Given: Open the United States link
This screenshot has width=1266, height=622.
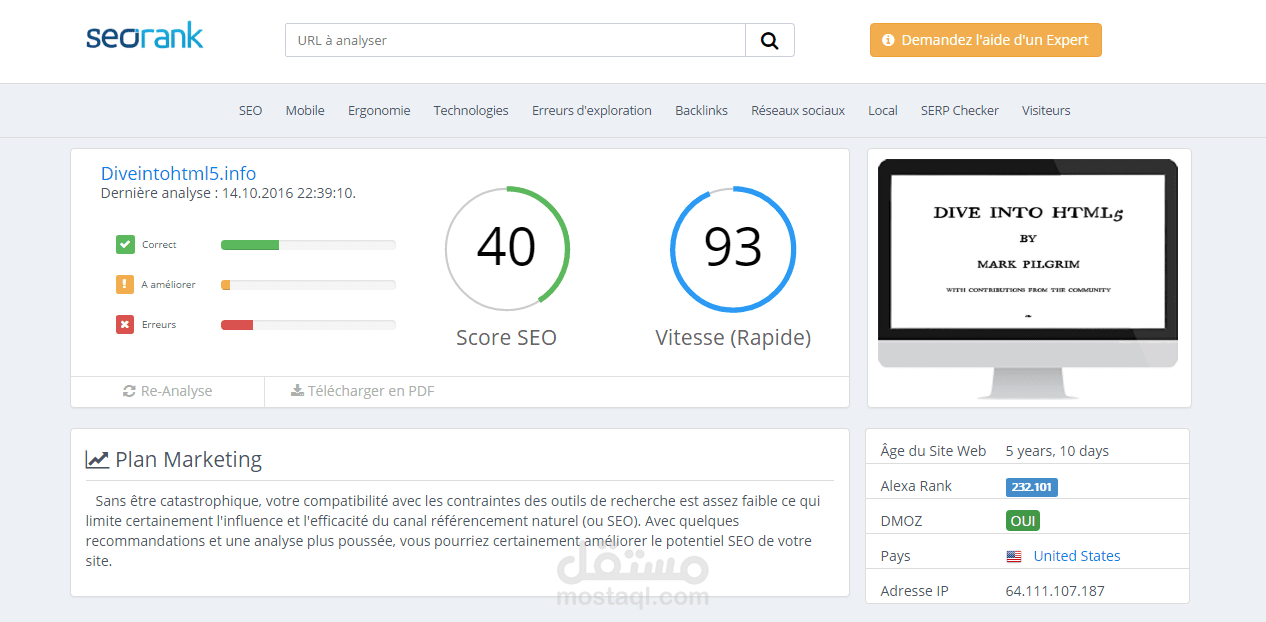Looking at the screenshot, I should click(x=1077, y=556).
